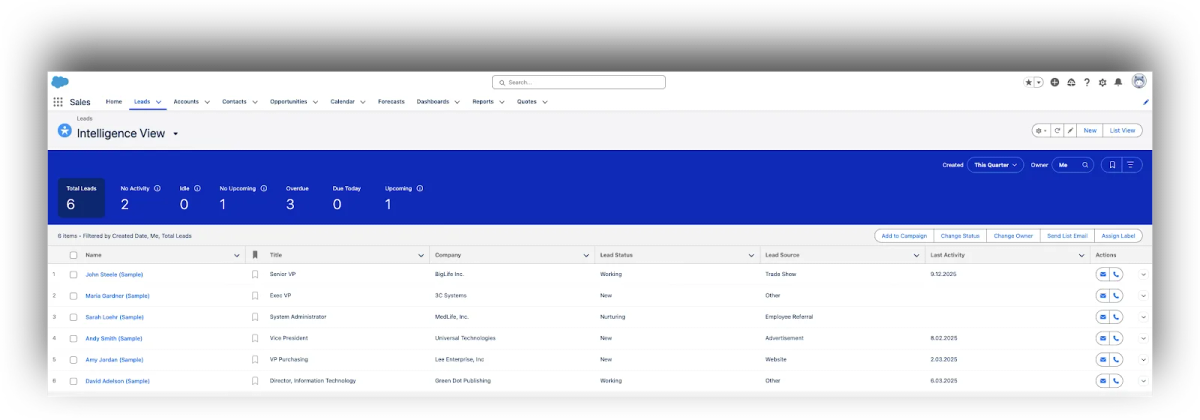Show info for Upcoming metric
Image resolution: width=1200 pixels, height=420 pixels.
[x=419, y=188]
